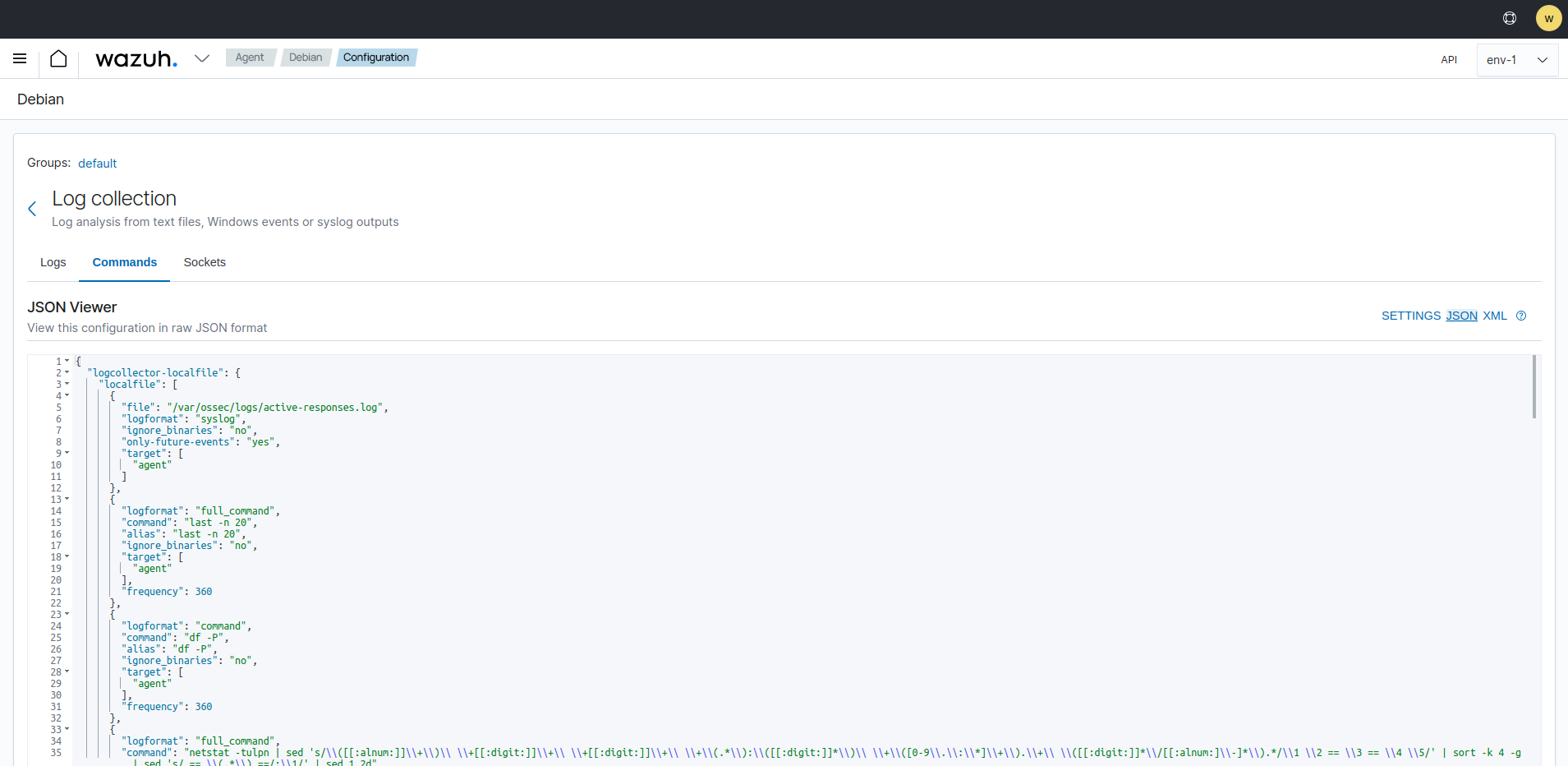Click the JSON viewer vertical scrollbar
Viewport: 1568px width, 766px height.
point(1534,386)
